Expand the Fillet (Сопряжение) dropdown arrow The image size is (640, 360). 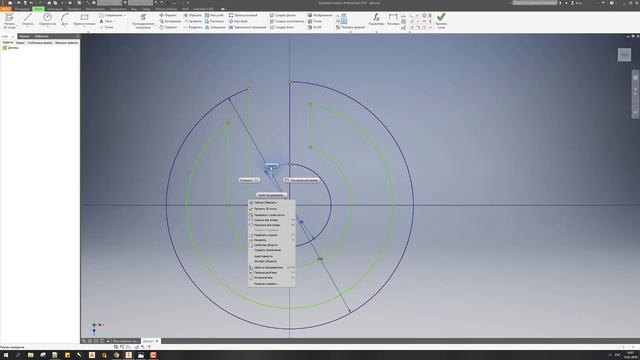(x=124, y=15)
